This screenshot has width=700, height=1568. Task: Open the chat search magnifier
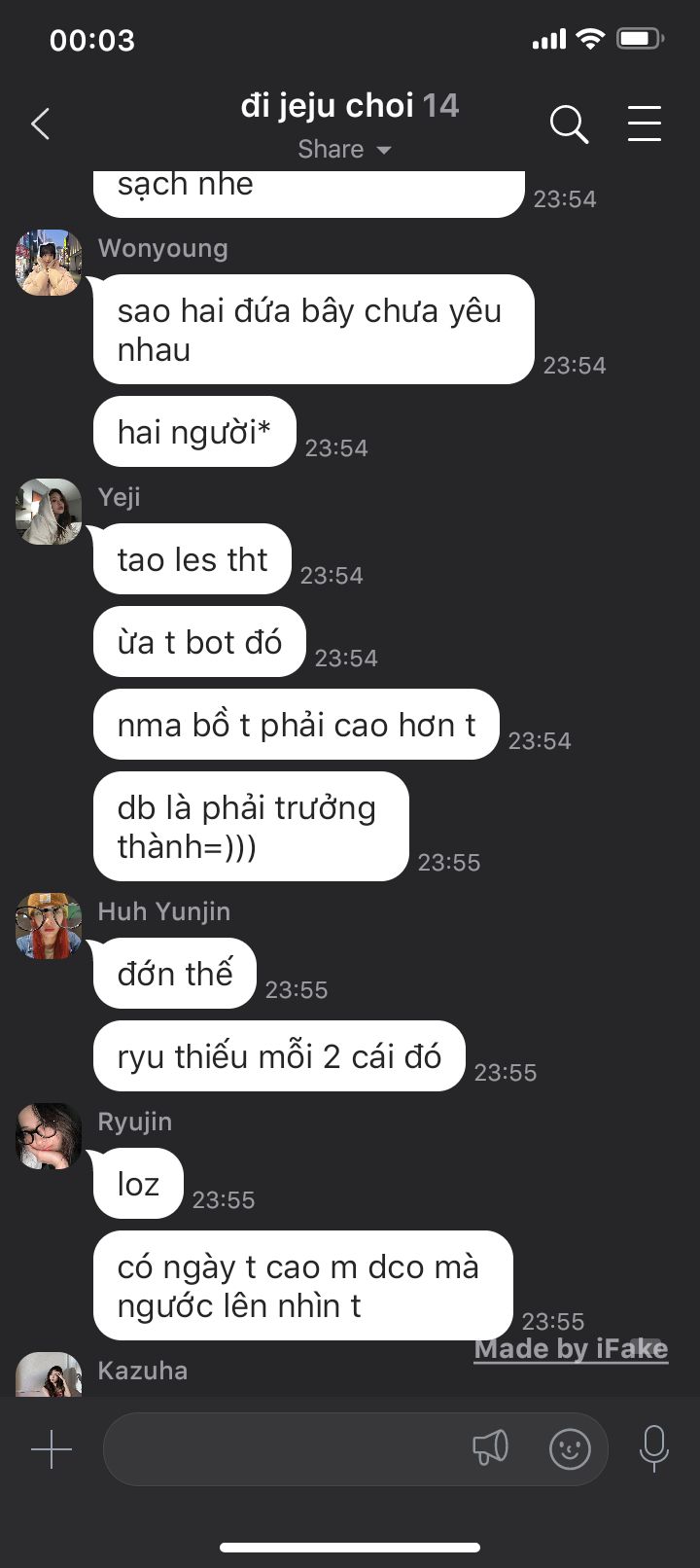pos(569,125)
